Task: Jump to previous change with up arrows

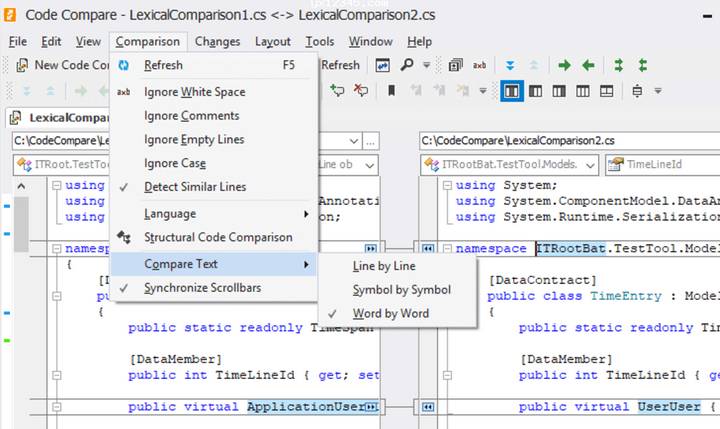Action: click(534, 65)
